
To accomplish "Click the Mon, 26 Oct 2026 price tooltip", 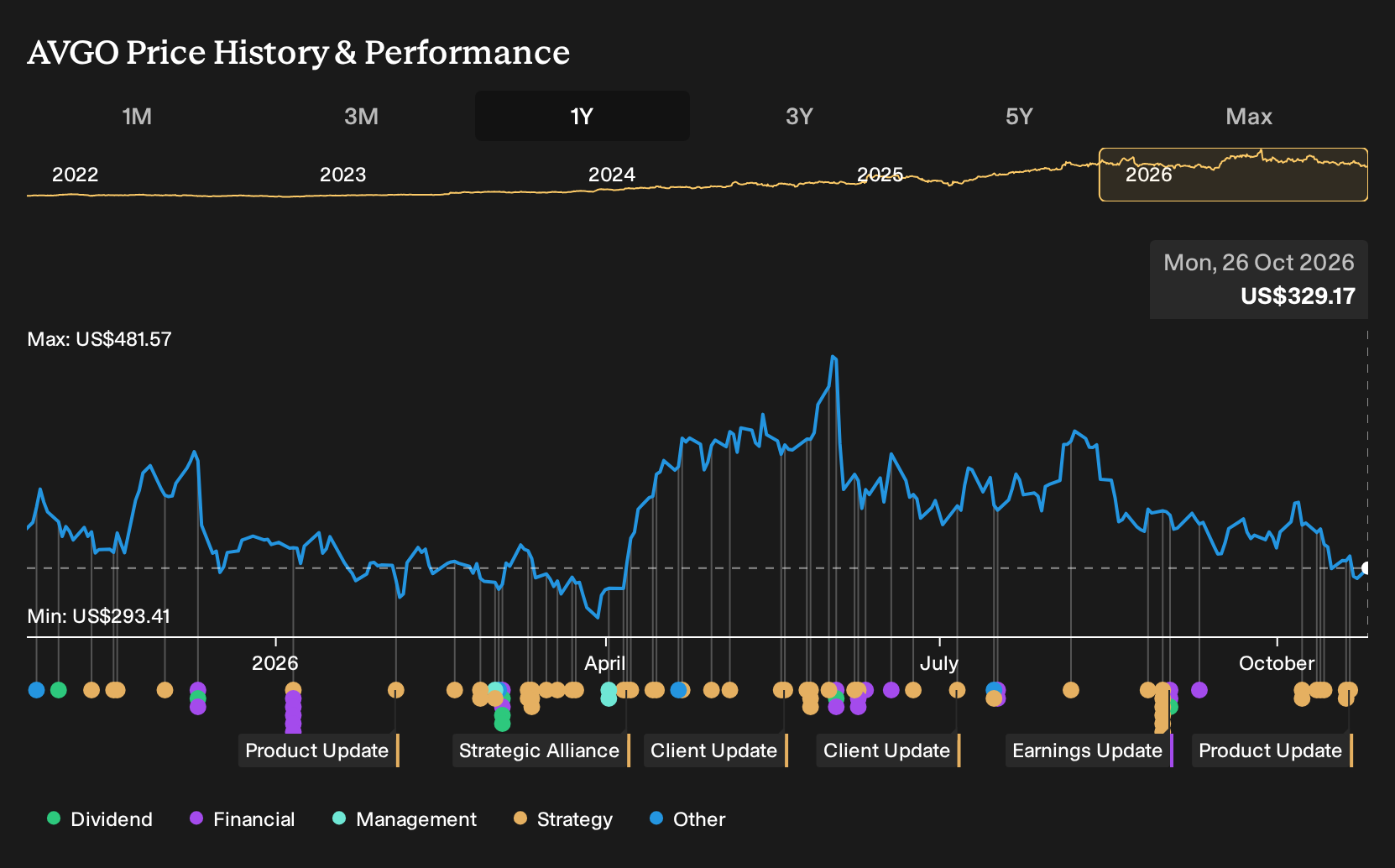I will pos(1258,280).
